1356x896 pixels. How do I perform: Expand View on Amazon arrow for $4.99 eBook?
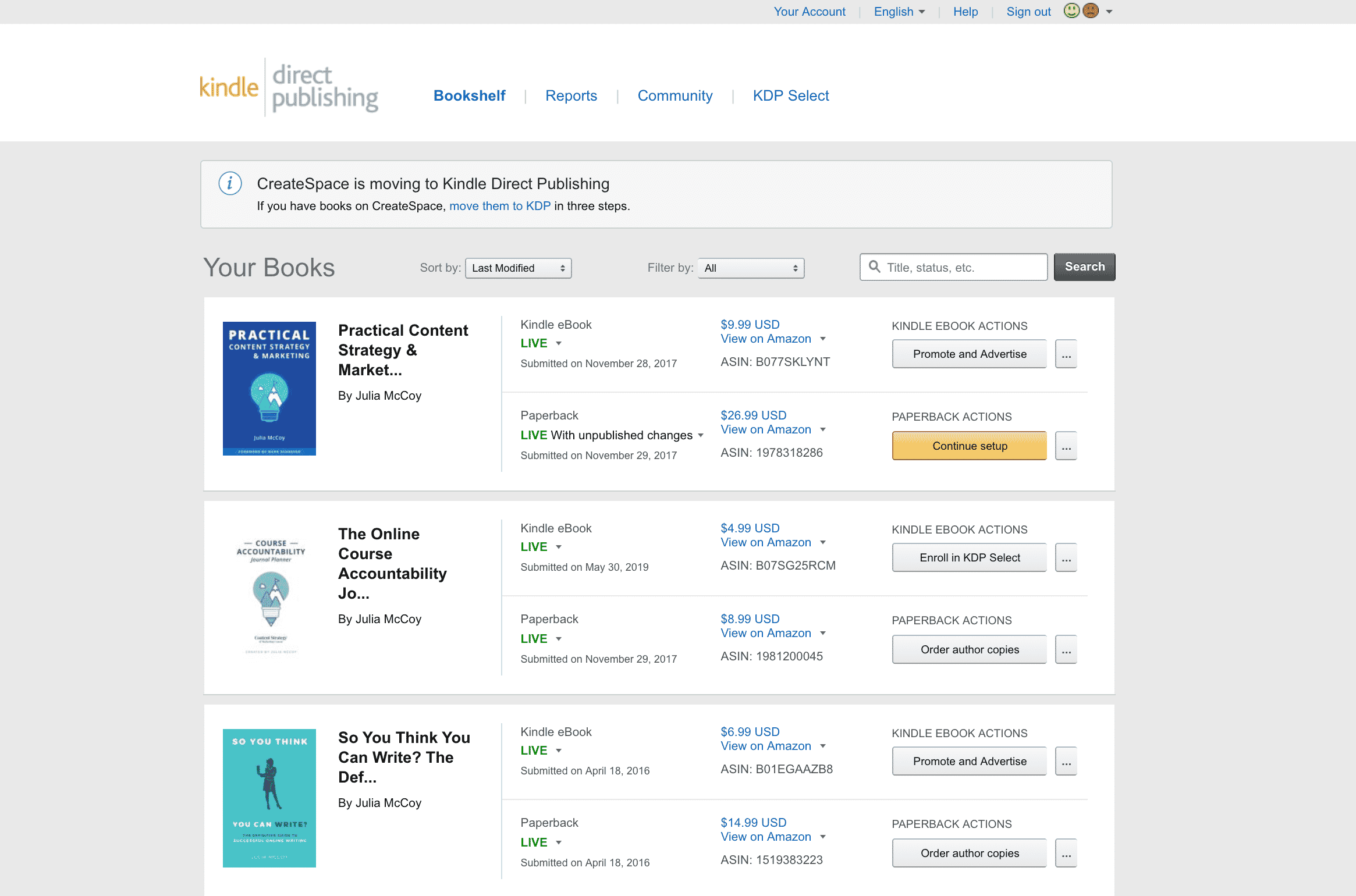pos(823,542)
